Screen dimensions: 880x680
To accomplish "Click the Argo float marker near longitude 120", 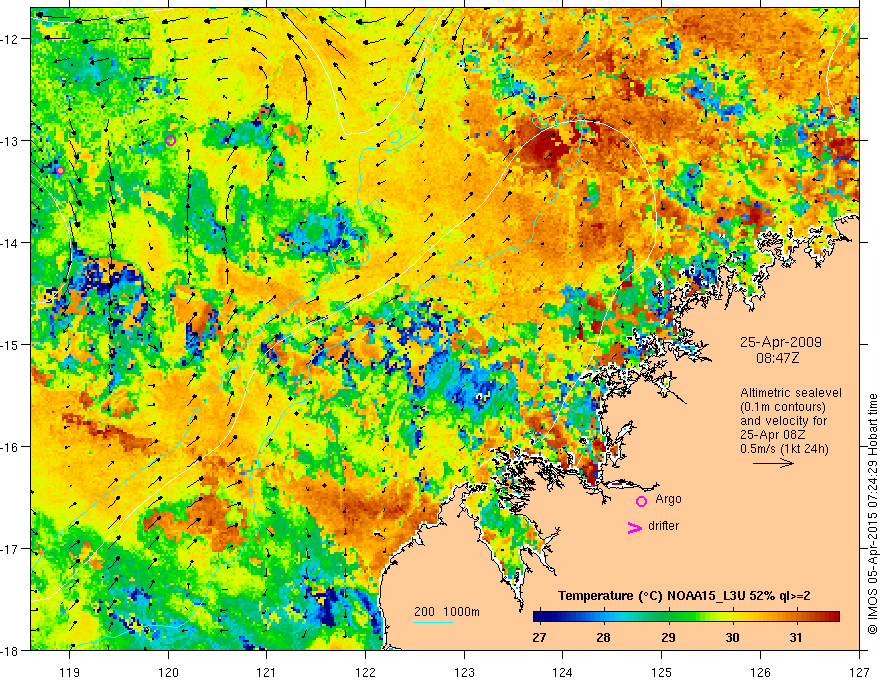I will [x=171, y=140].
